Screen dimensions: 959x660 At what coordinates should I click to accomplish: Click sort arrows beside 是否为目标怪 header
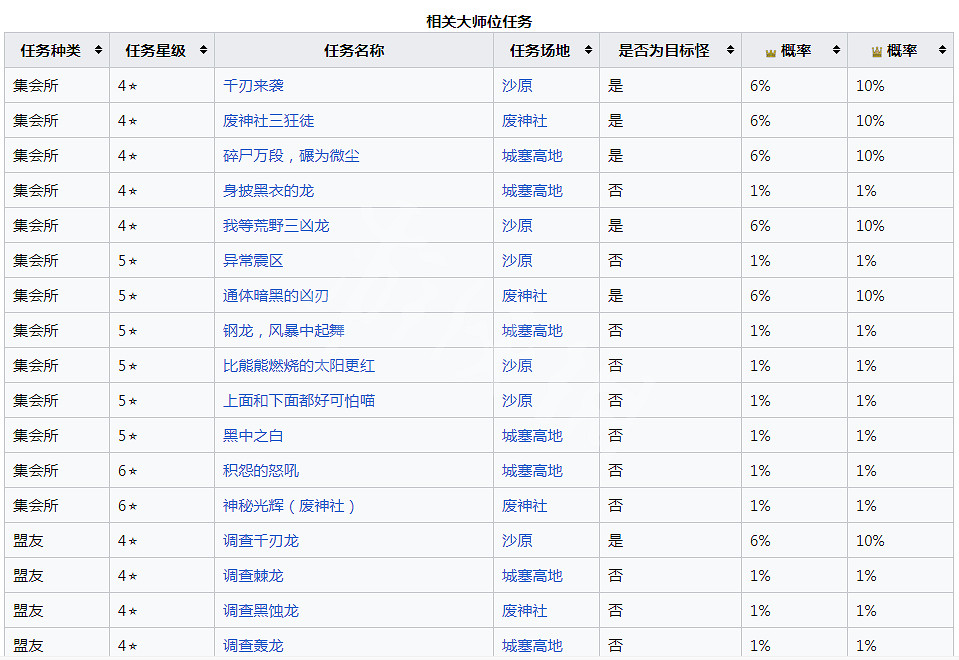[729, 50]
